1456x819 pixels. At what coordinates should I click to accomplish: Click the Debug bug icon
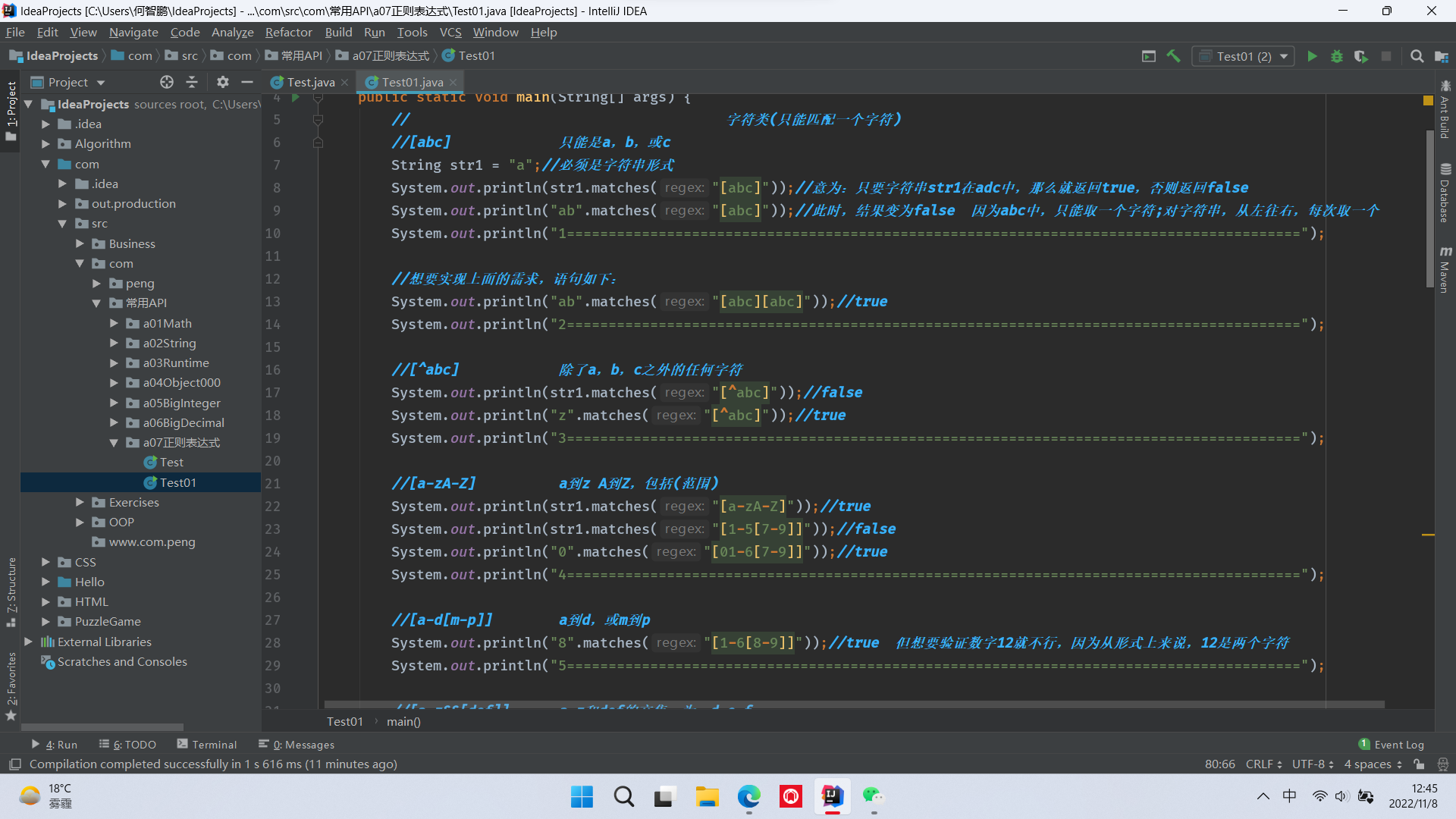coord(1337,56)
